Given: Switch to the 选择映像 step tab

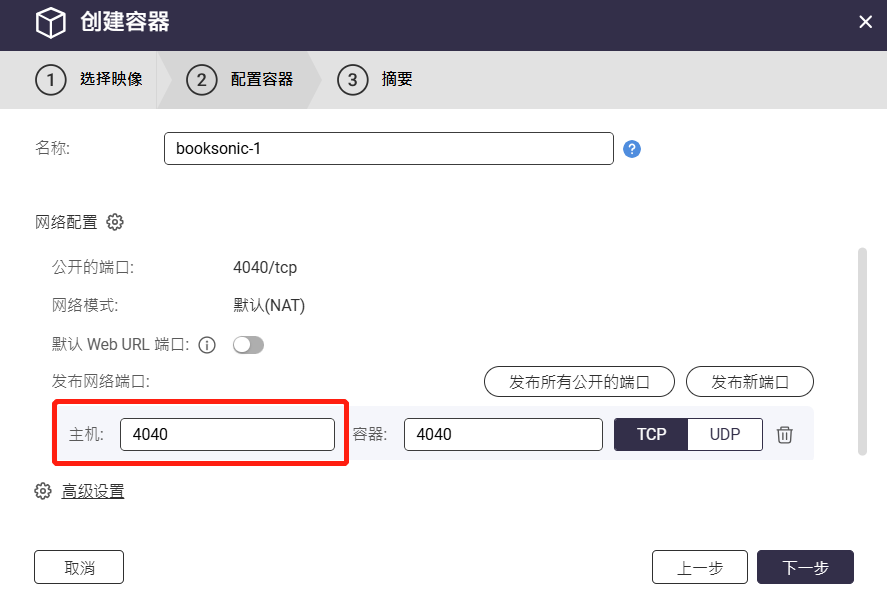Looking at the screenshot, I should click(112, 80).
